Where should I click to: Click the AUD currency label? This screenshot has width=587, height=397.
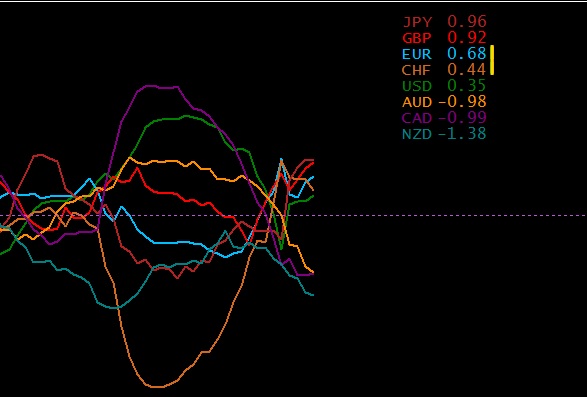[x=417, y=102]
